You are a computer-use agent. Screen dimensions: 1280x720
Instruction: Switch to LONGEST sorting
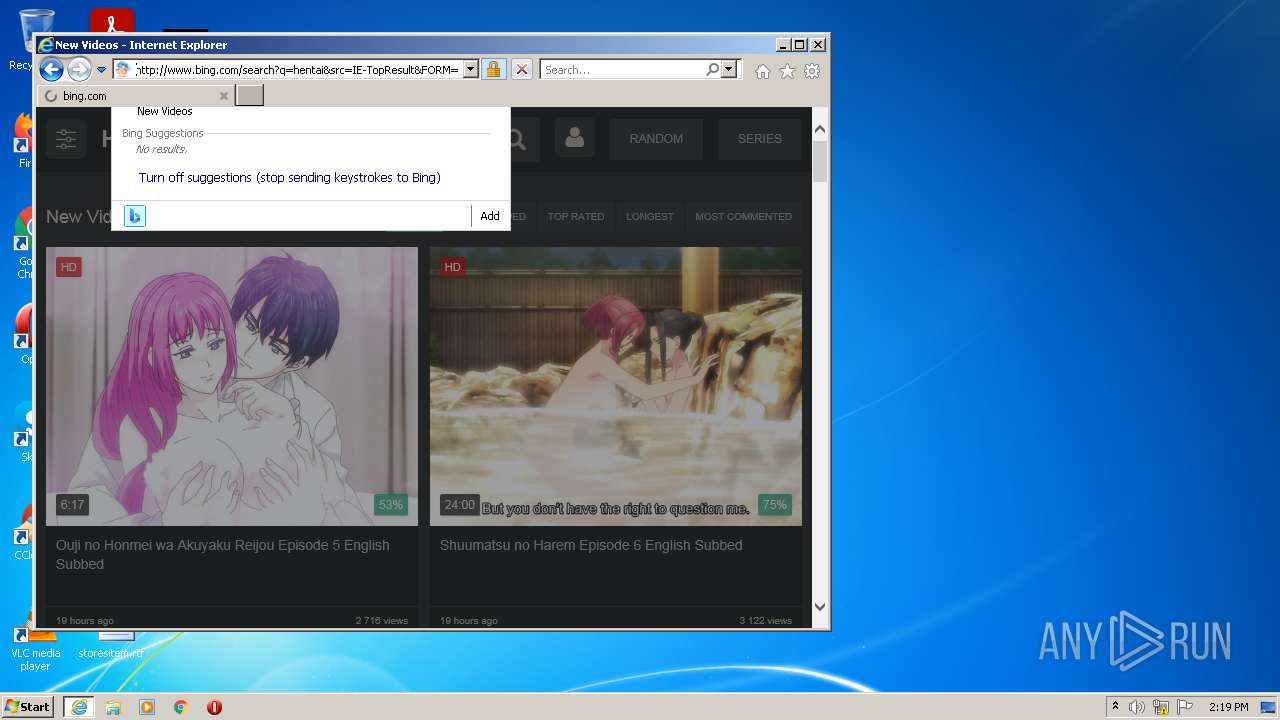pos(650,216)
